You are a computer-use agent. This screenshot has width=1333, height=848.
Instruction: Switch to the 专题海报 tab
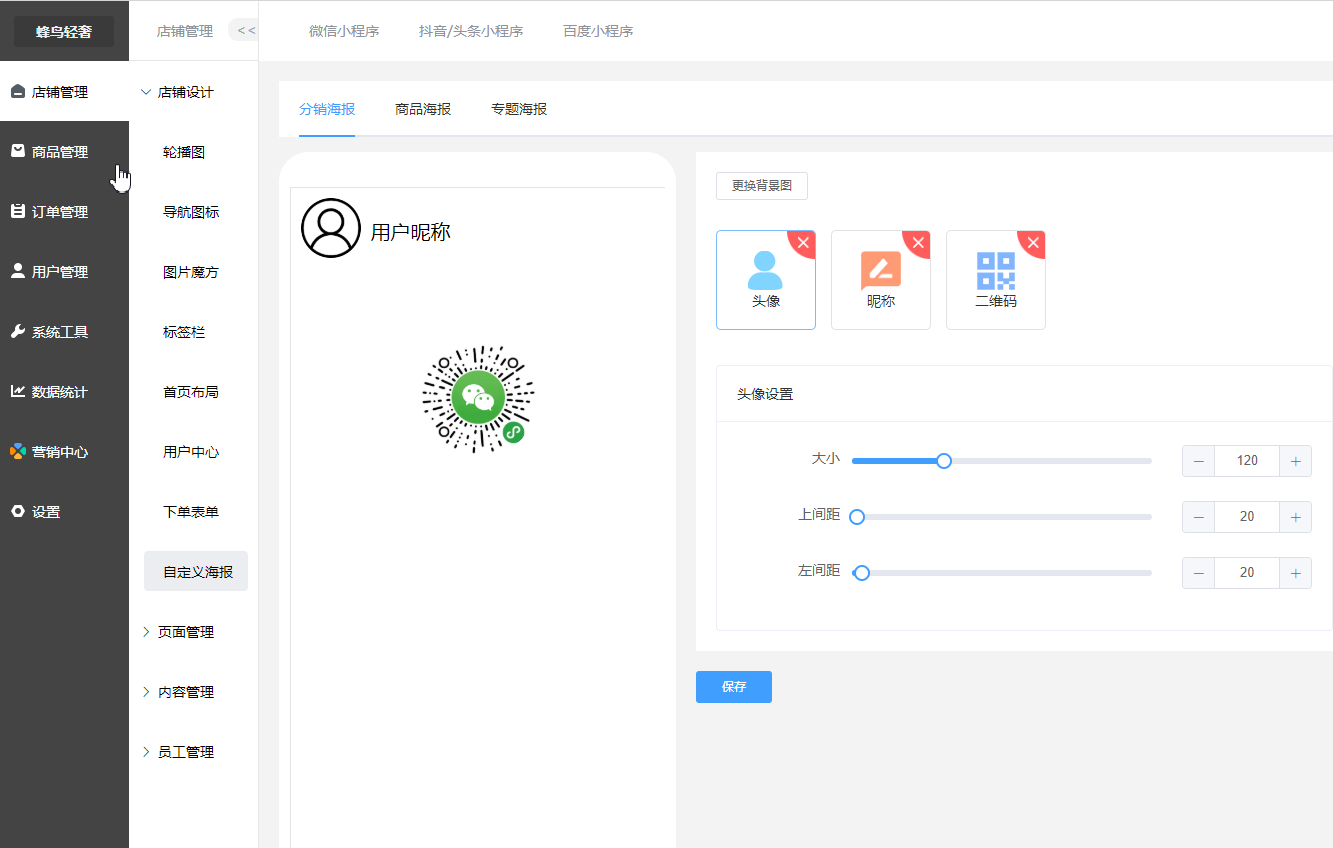(519, 109)
